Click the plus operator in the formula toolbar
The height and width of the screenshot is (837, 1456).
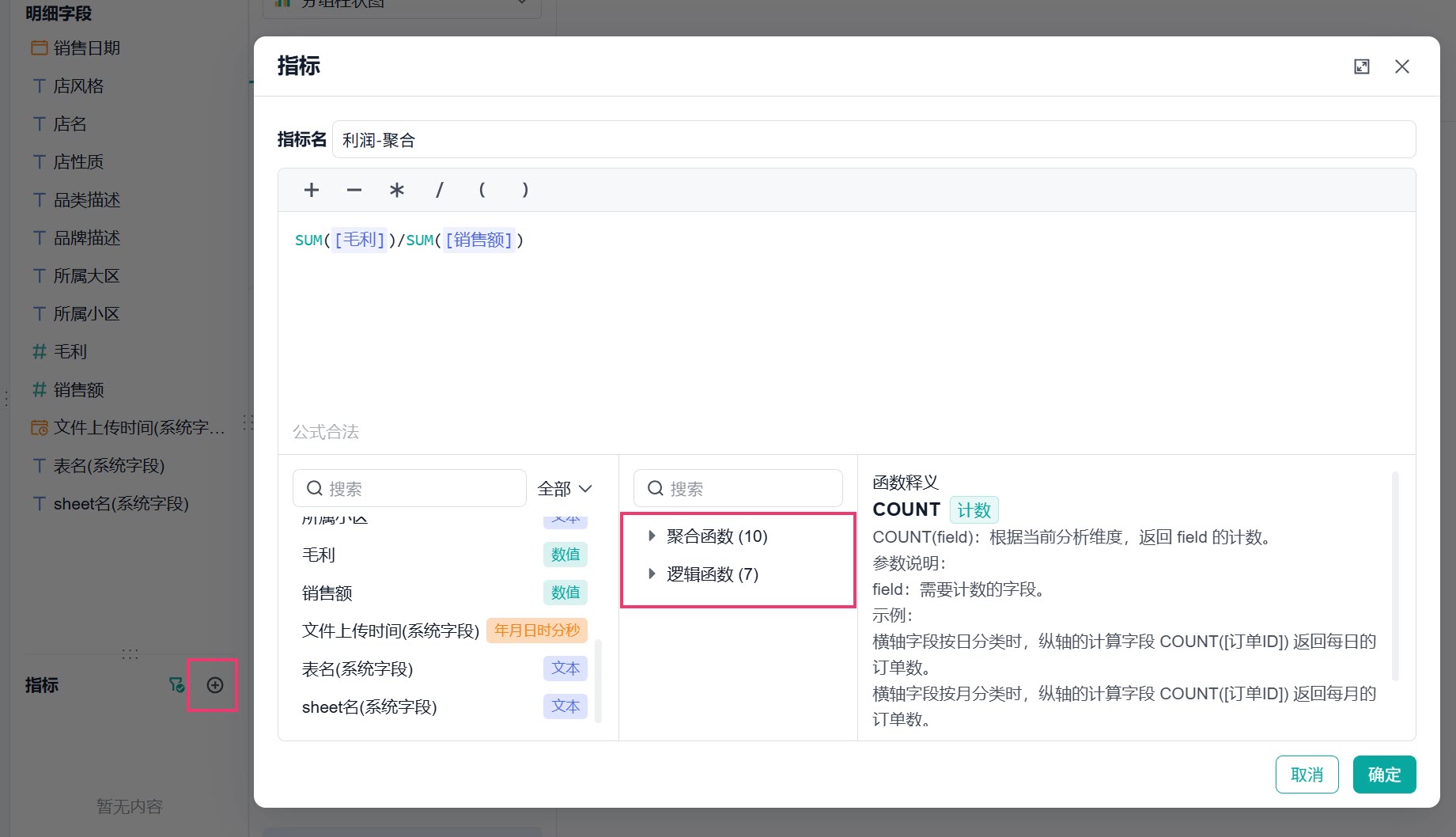tap(312, 190)
